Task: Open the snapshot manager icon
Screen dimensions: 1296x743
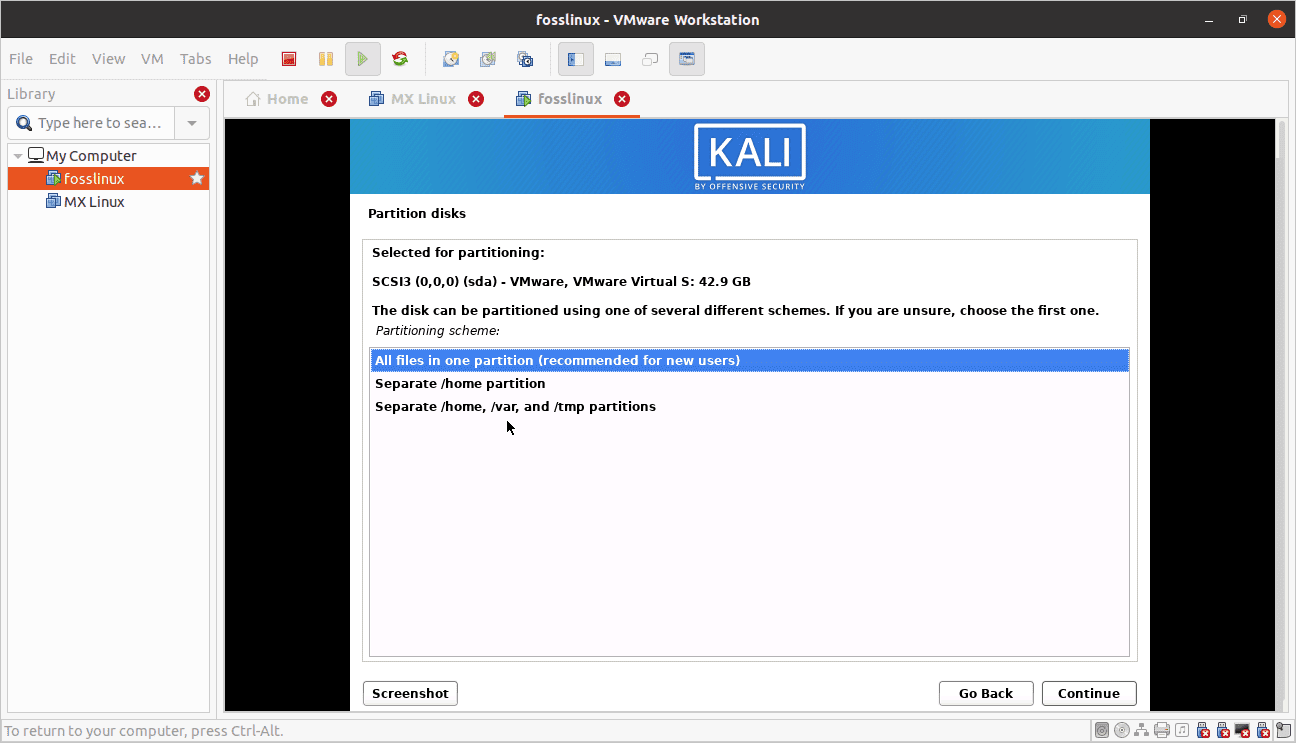Action: (525, 59)
